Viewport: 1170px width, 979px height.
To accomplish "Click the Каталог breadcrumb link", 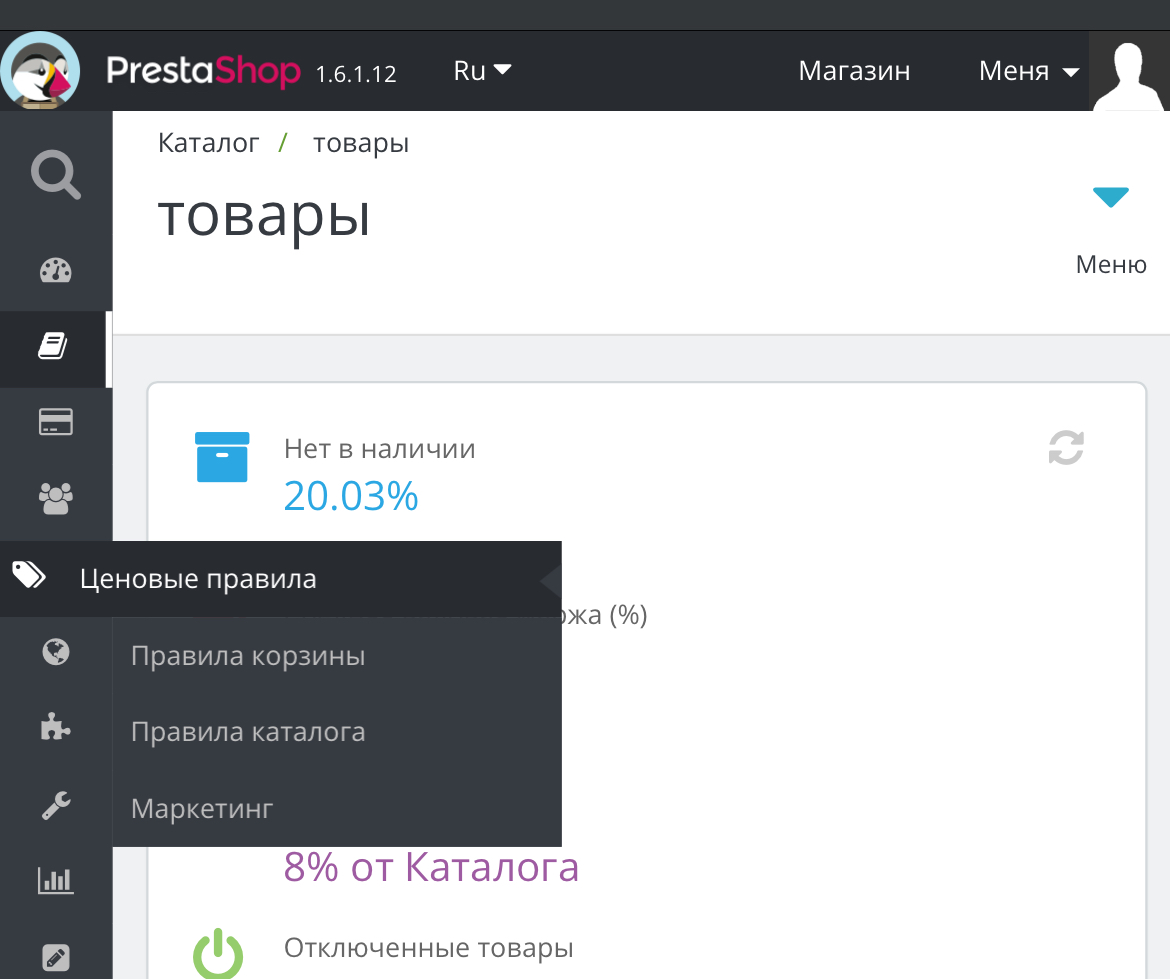I will 208,143.
